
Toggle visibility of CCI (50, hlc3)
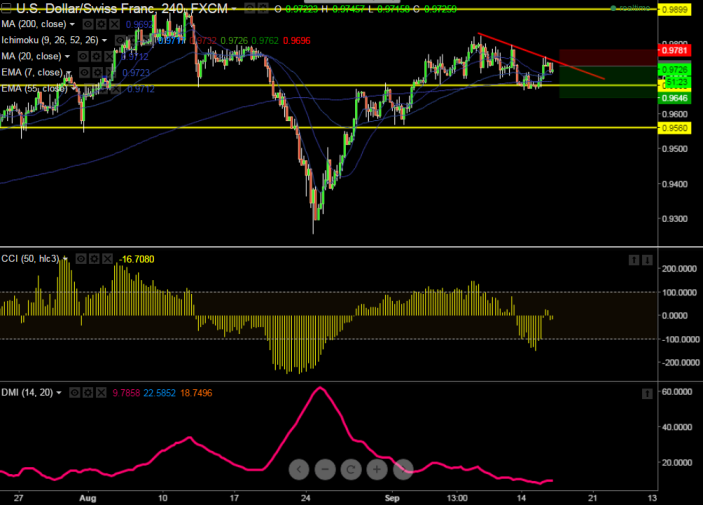pos(81,259)
